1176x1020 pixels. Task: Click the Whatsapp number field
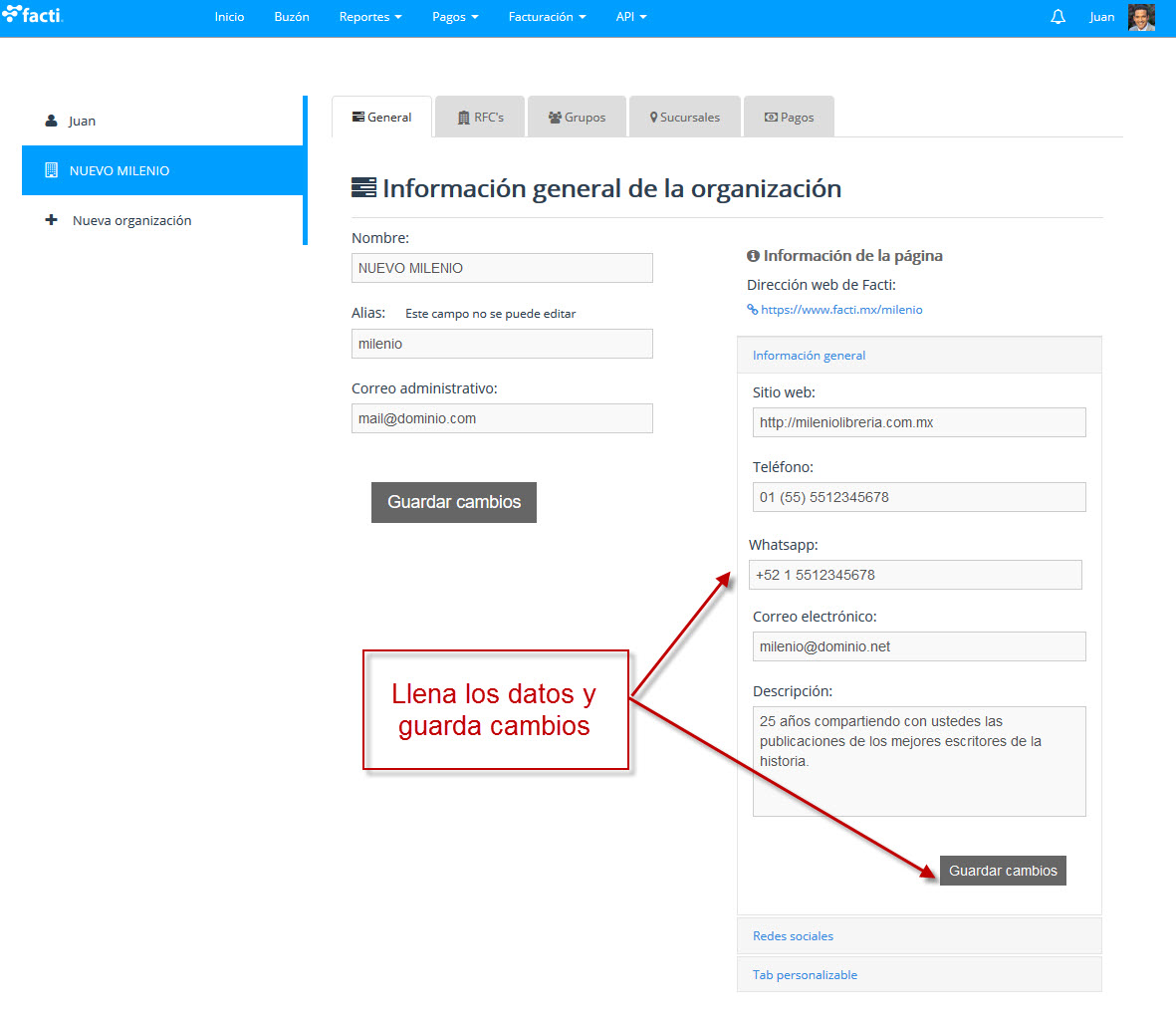[915, 575]
